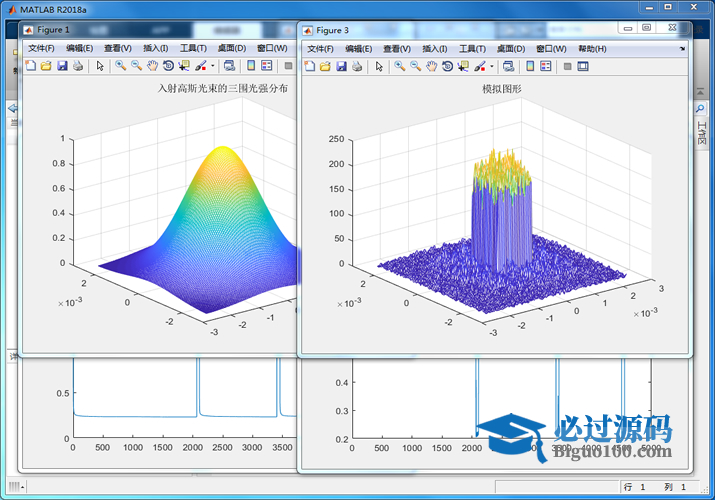Click New Figure icon in Figure 3 toolbar
The height and width of the screenshot is (500, 715).
[310, 66]
